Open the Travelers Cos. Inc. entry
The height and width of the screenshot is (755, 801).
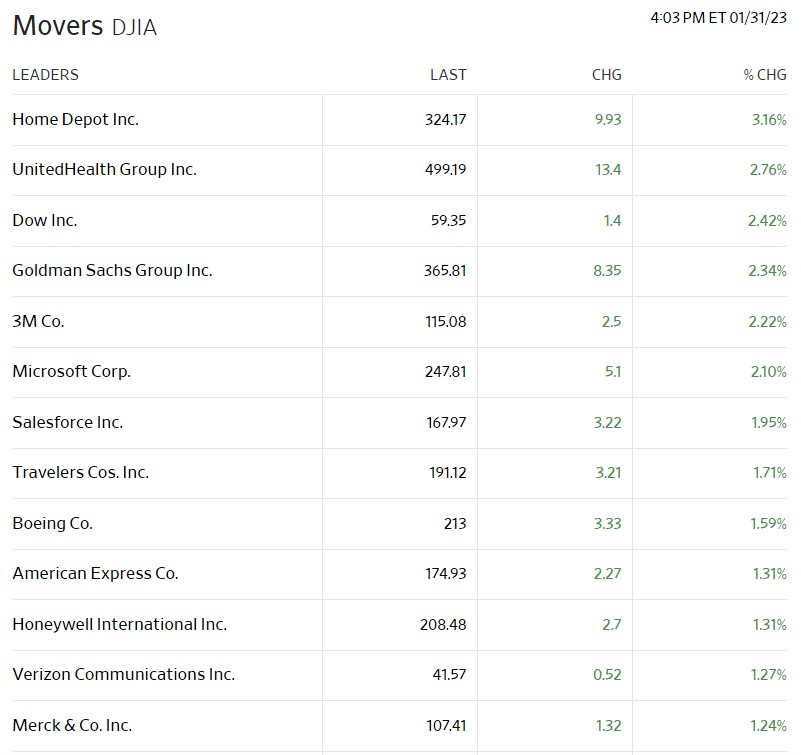[x=81, y=473]
